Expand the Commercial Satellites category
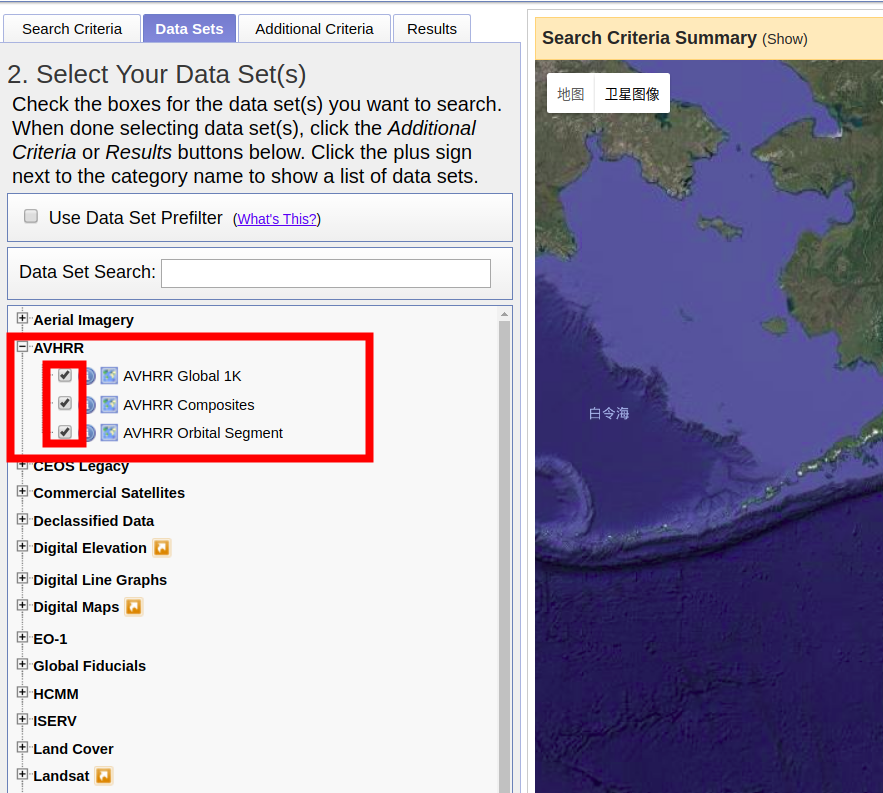883x793 pixels. pyautogui.click(x=22, y=491)
